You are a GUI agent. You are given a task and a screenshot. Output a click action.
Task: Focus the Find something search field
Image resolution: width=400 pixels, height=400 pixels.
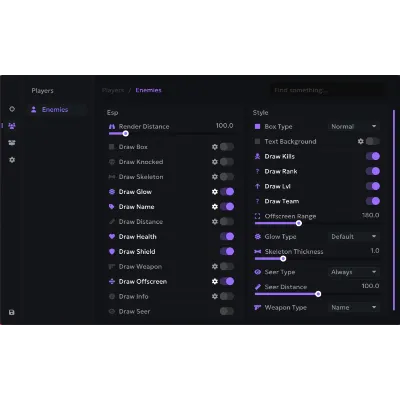pos(328,90)
